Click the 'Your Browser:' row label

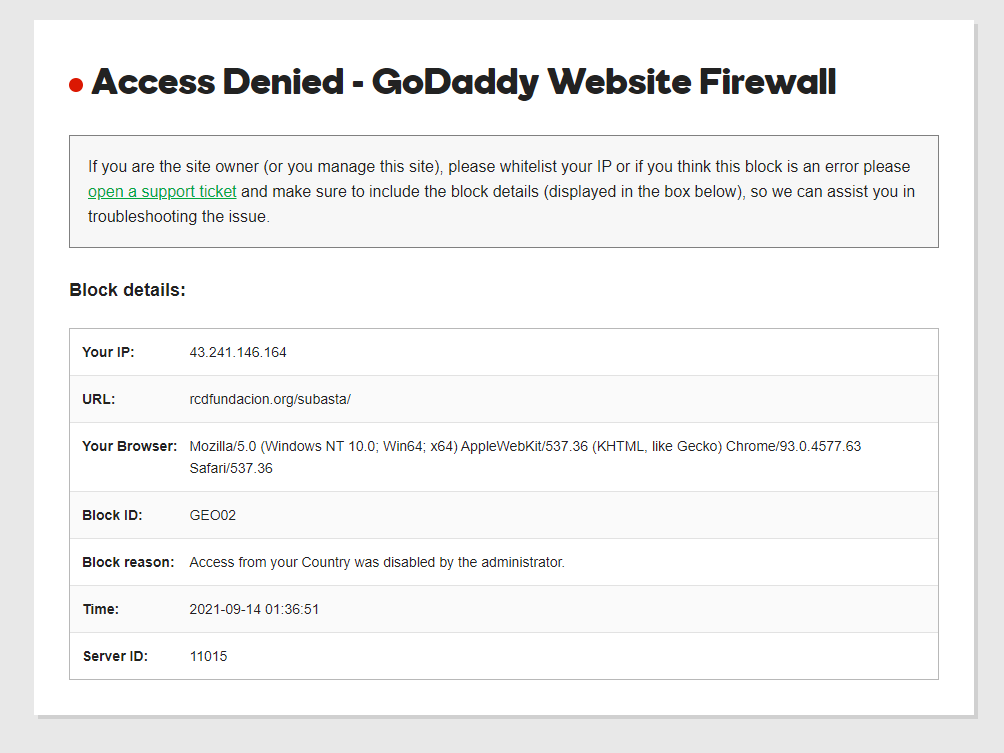tap(129, 446)
